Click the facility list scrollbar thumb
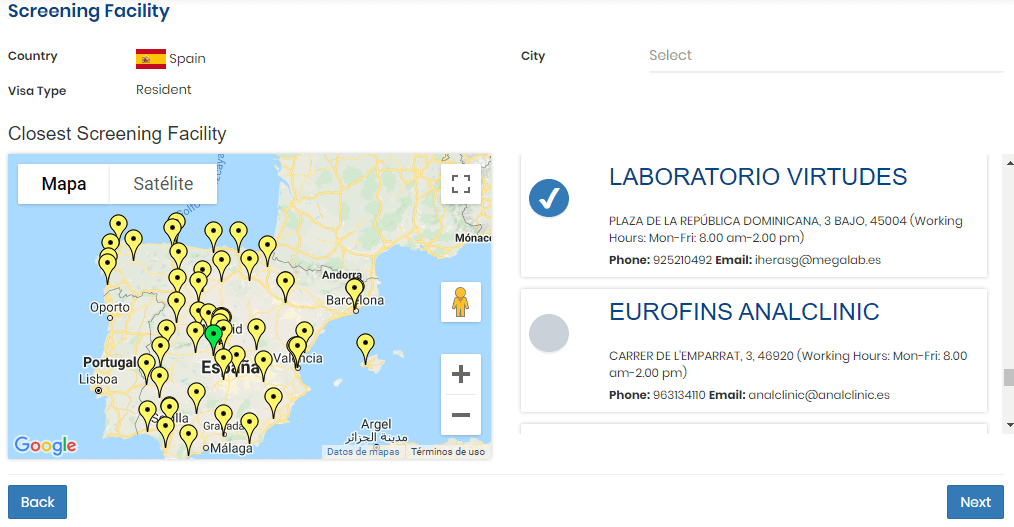This screenshot has width=1014, height=527. [x=1008, y=377]
